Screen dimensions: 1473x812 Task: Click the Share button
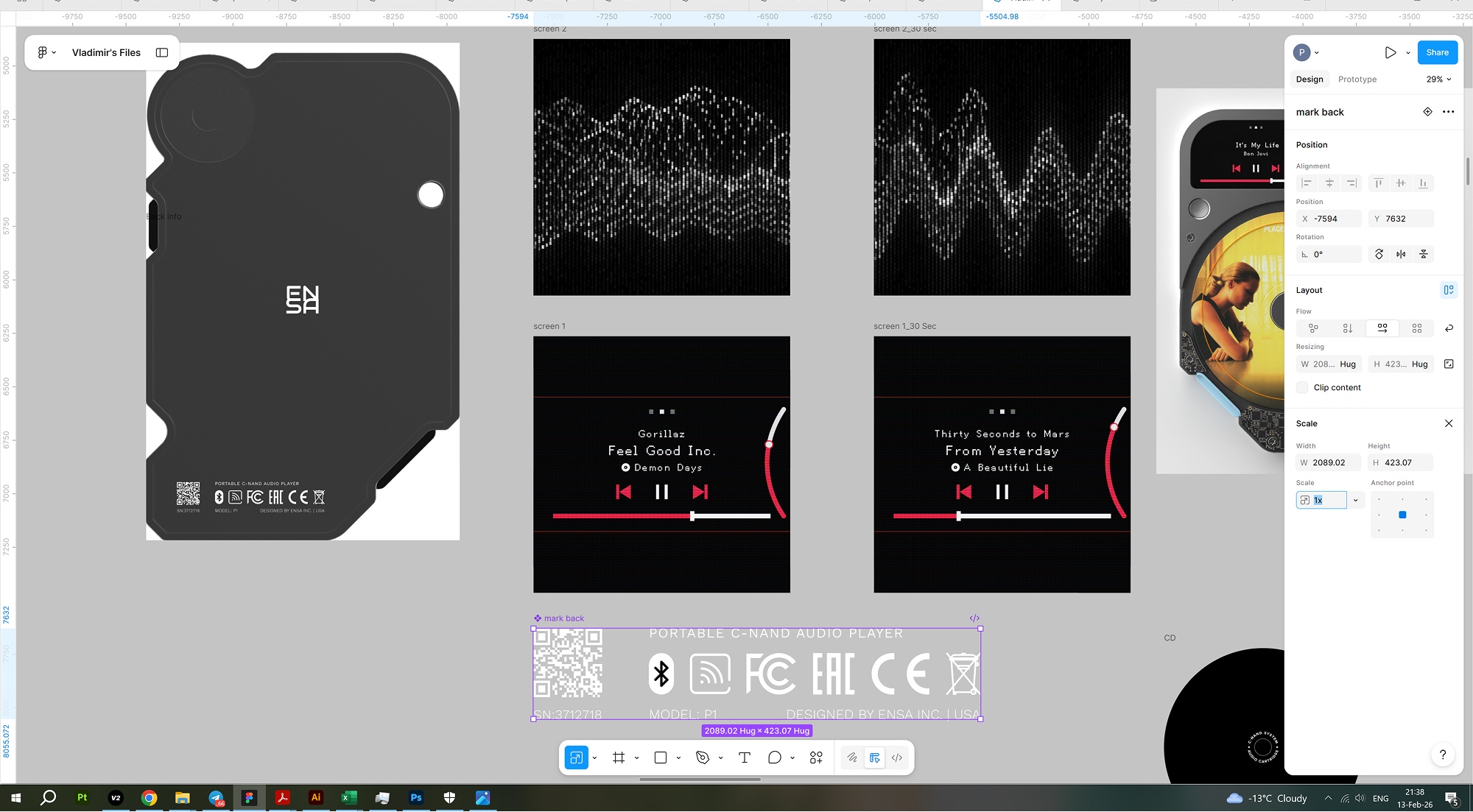(1437, 52)
